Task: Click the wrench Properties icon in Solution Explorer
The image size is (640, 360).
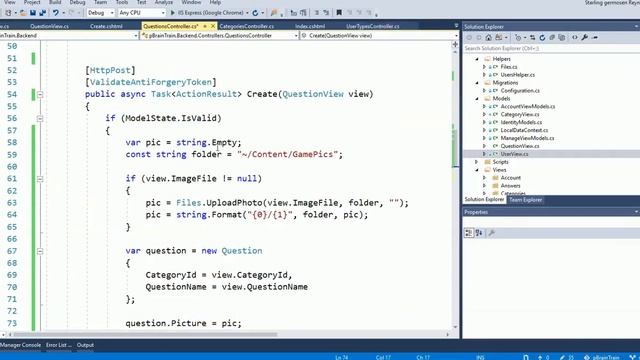Action: click(x=584, y=38)
